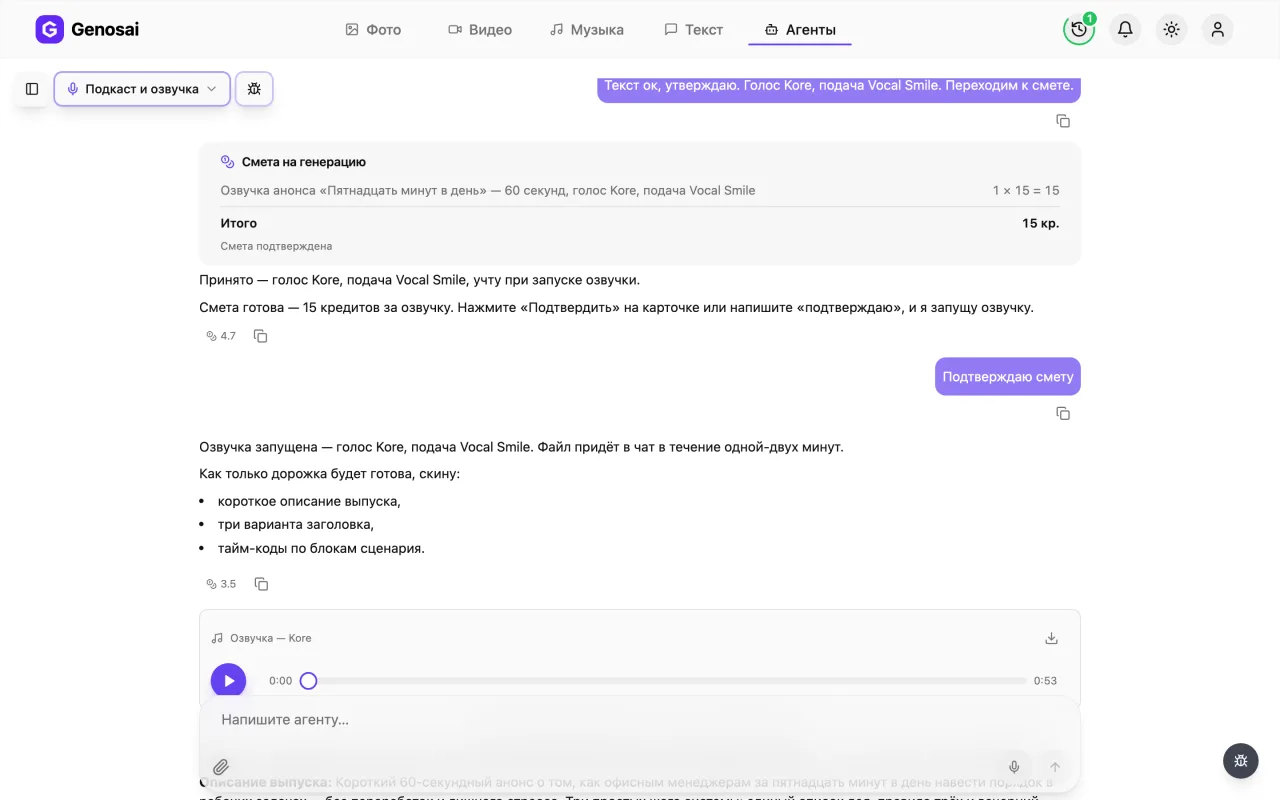
Task: Copy the Подтверждаю смету message
Action: (1063, 413)
